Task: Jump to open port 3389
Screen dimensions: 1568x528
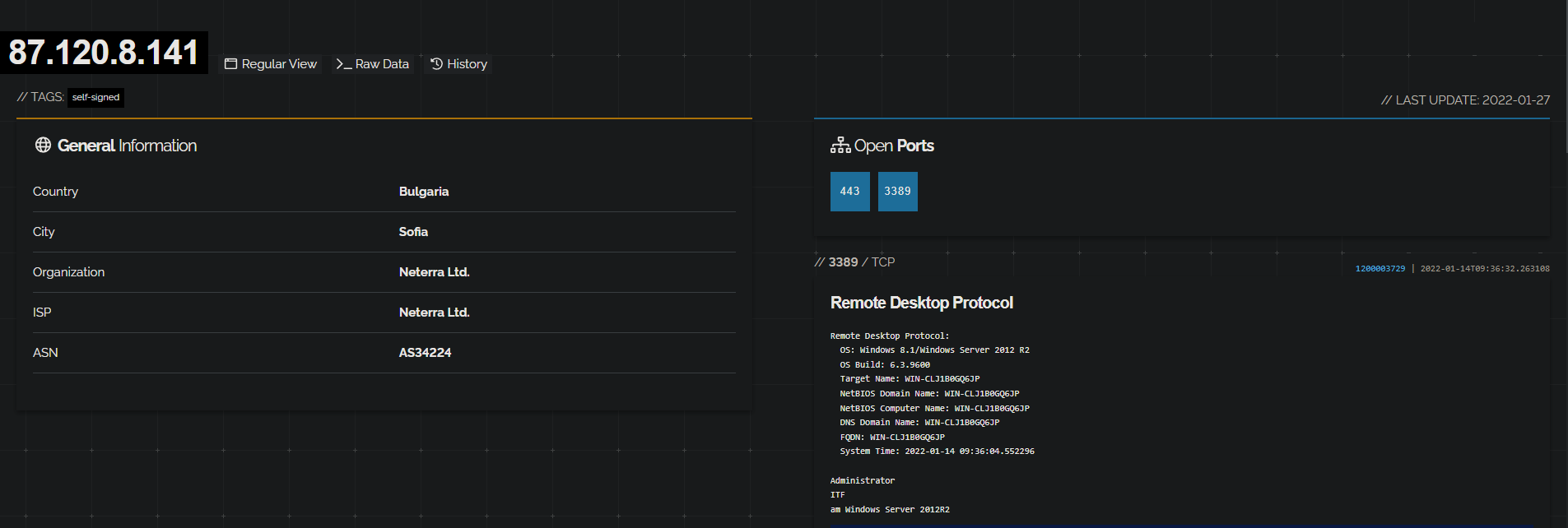Action: coord(897,192)
